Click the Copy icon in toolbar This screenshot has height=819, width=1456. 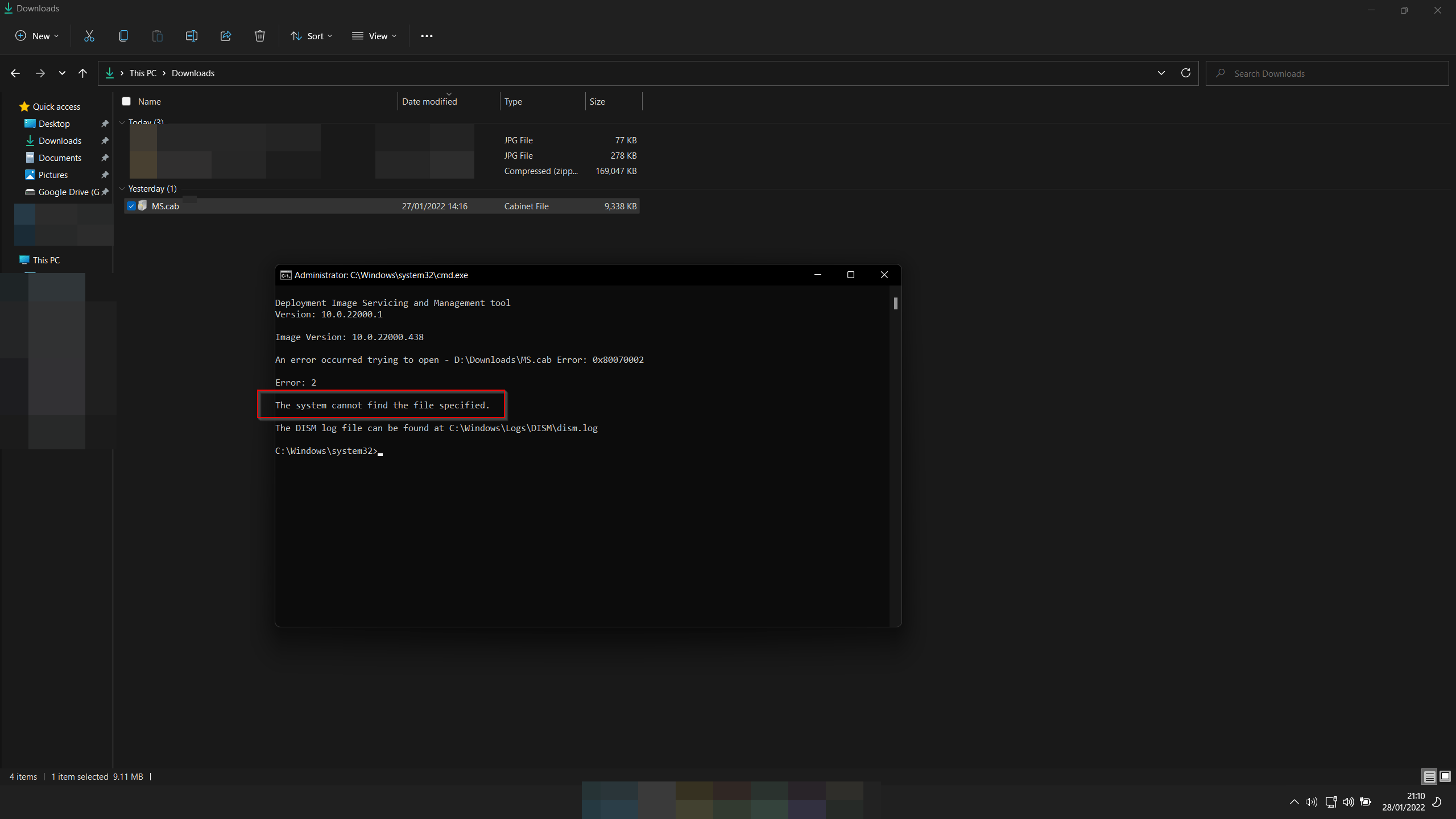tap(123, 36)
